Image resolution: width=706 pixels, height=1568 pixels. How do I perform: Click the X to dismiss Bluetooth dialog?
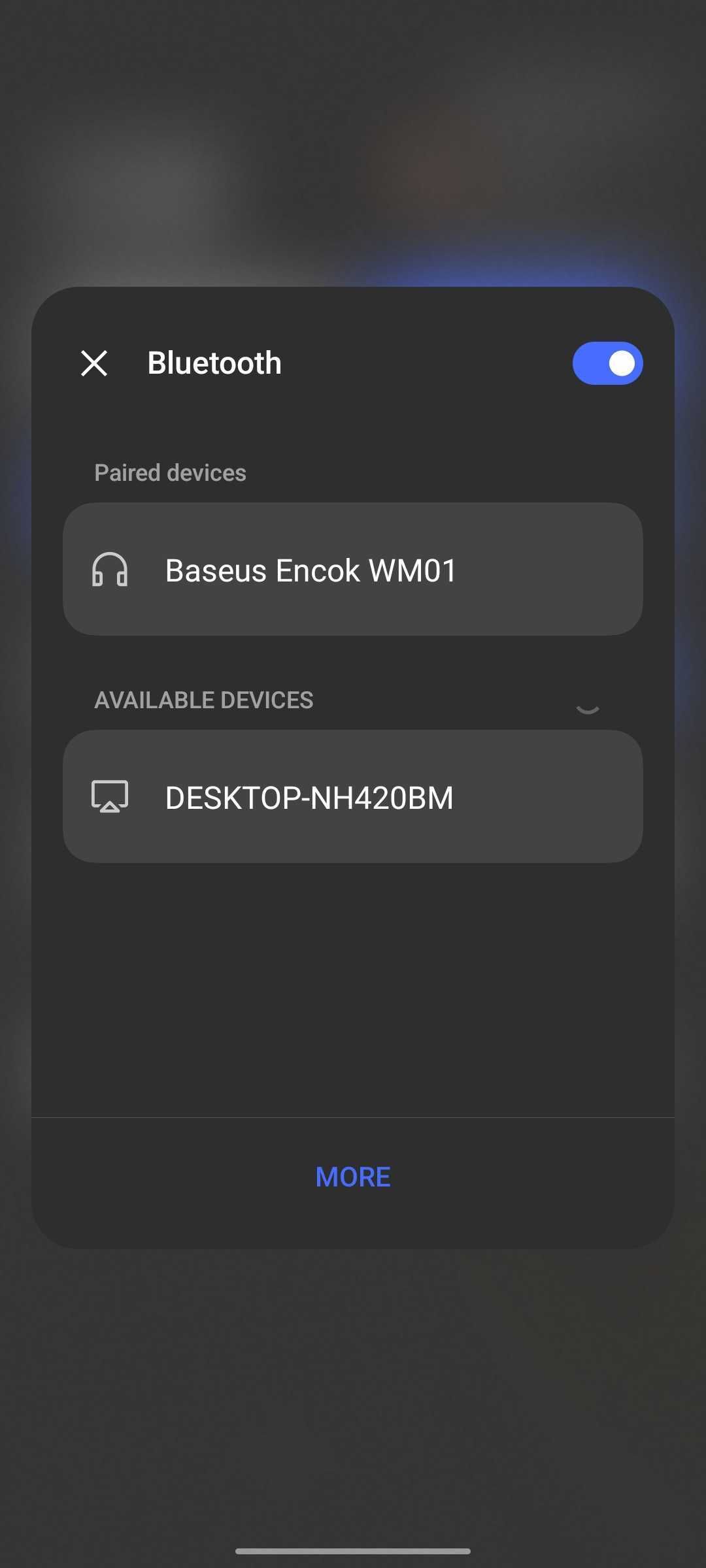pyautogui.click(x=94, y=363)
